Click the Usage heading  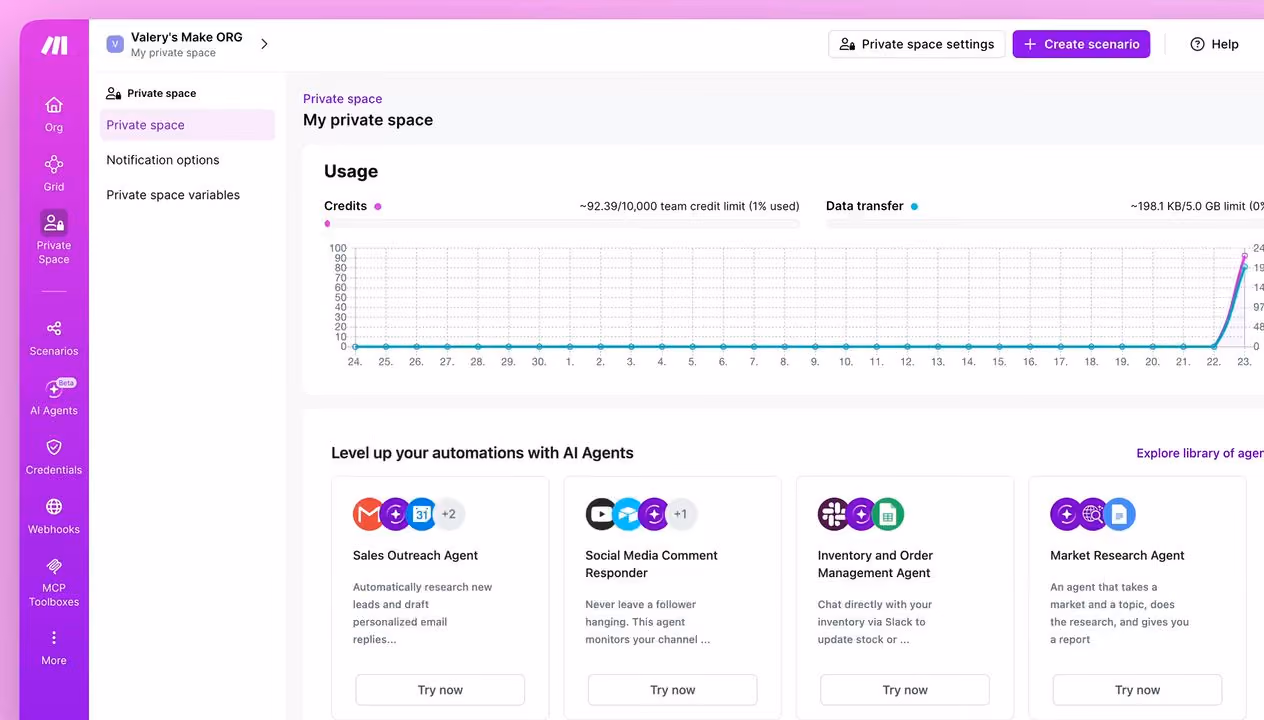point(351,171)
